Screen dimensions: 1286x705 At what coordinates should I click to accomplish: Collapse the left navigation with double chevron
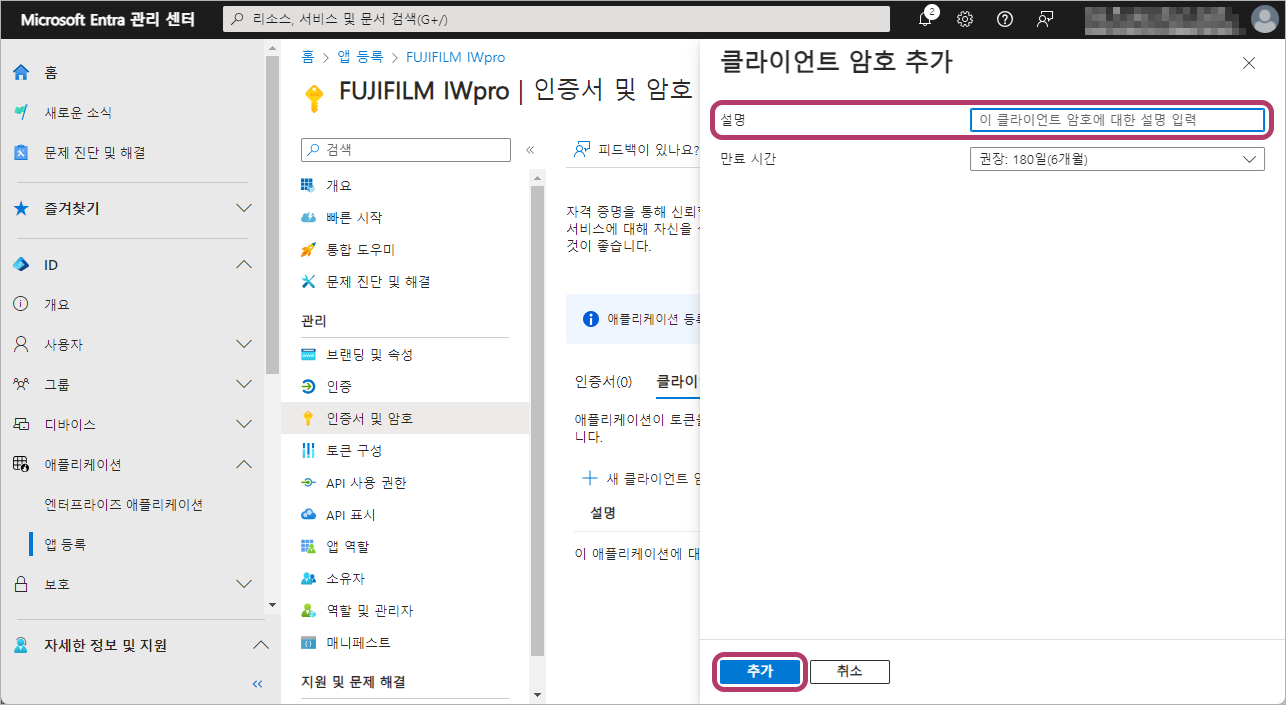click(x=257, y=684)
